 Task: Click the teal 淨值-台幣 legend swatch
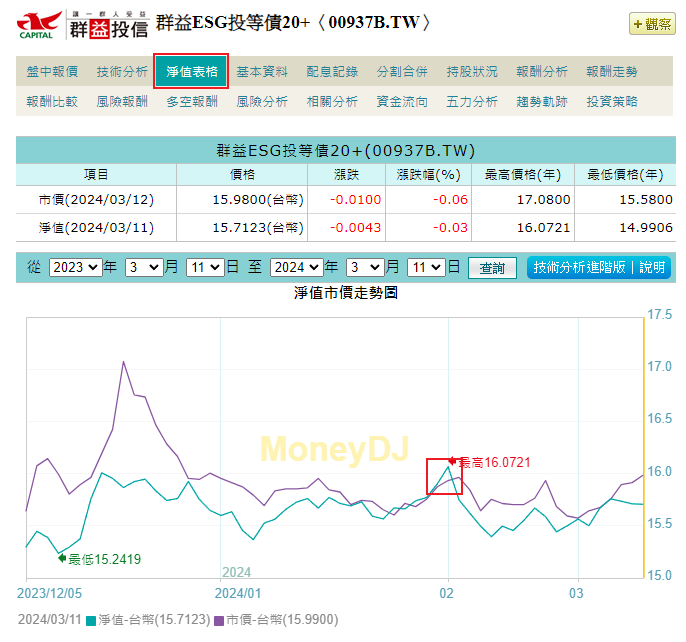pyautogui.click(x=91, y=620)
